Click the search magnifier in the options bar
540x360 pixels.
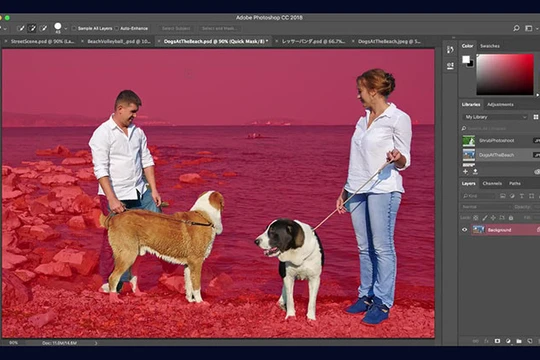click(x=516, y=28)
